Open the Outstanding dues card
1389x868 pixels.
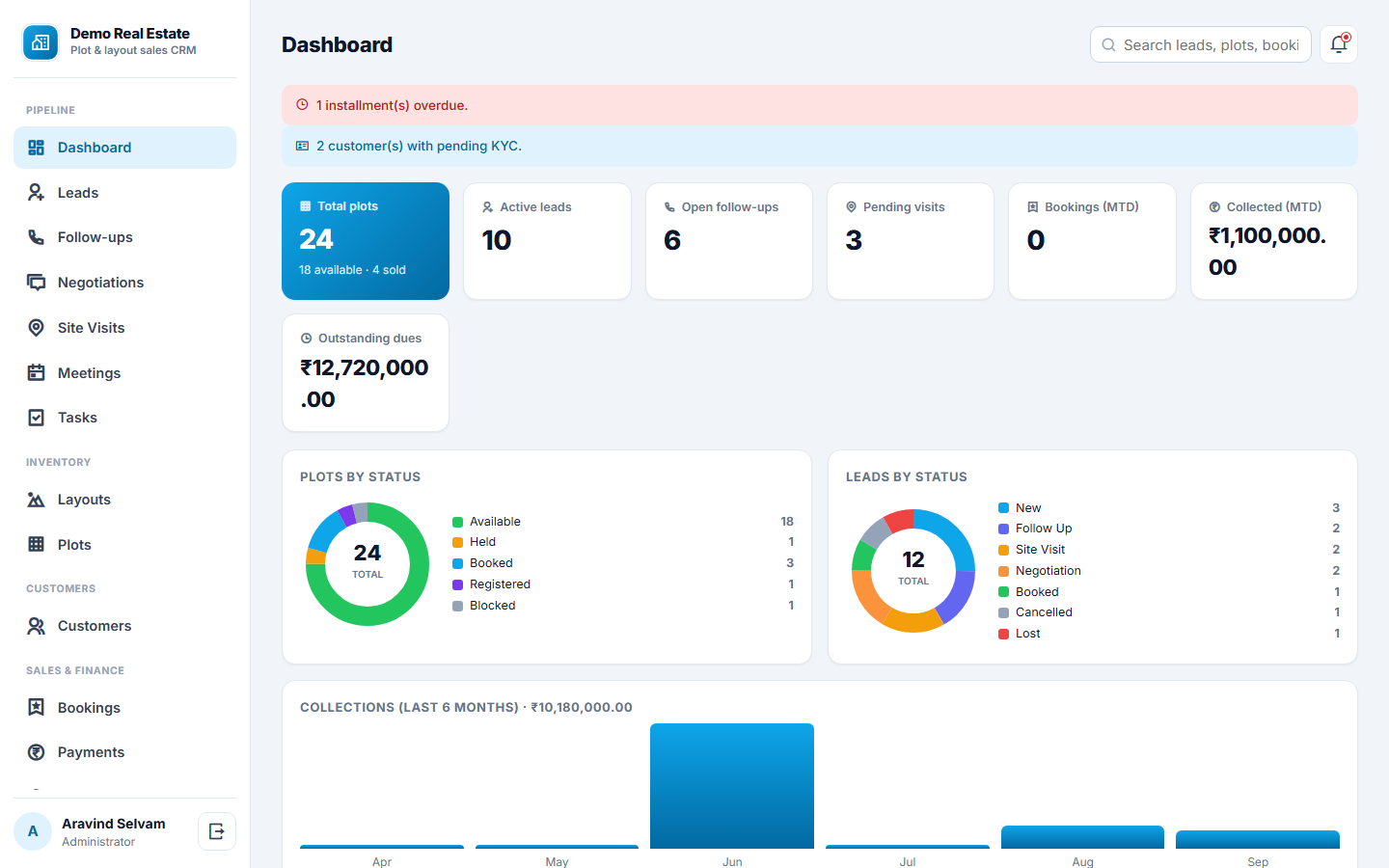click(x=366, y=373)
